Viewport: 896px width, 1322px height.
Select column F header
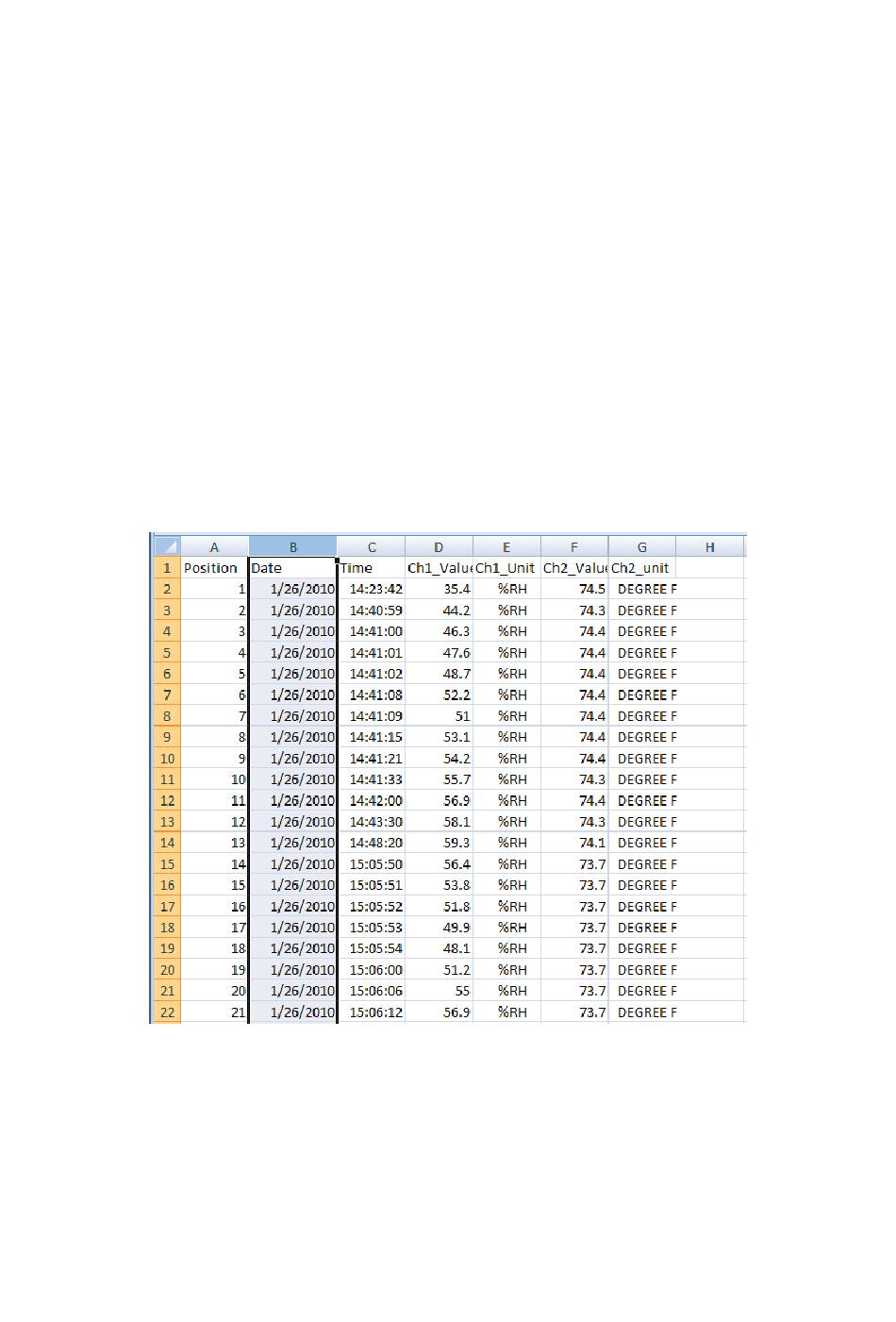click(x=574, y=546)
